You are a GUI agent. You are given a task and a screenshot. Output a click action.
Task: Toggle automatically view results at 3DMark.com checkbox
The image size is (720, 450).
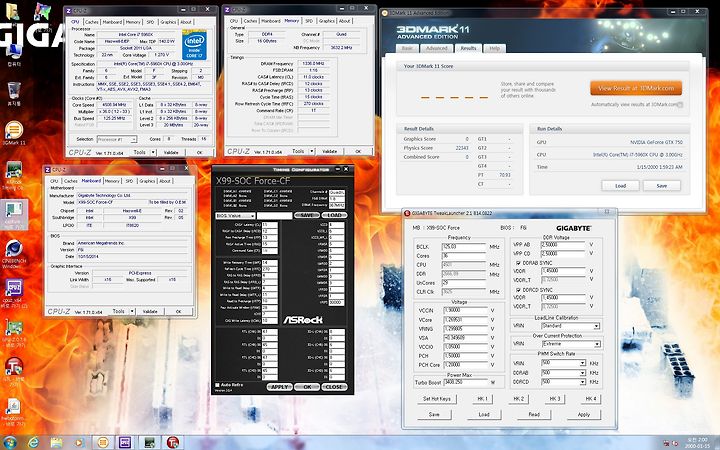680,105
